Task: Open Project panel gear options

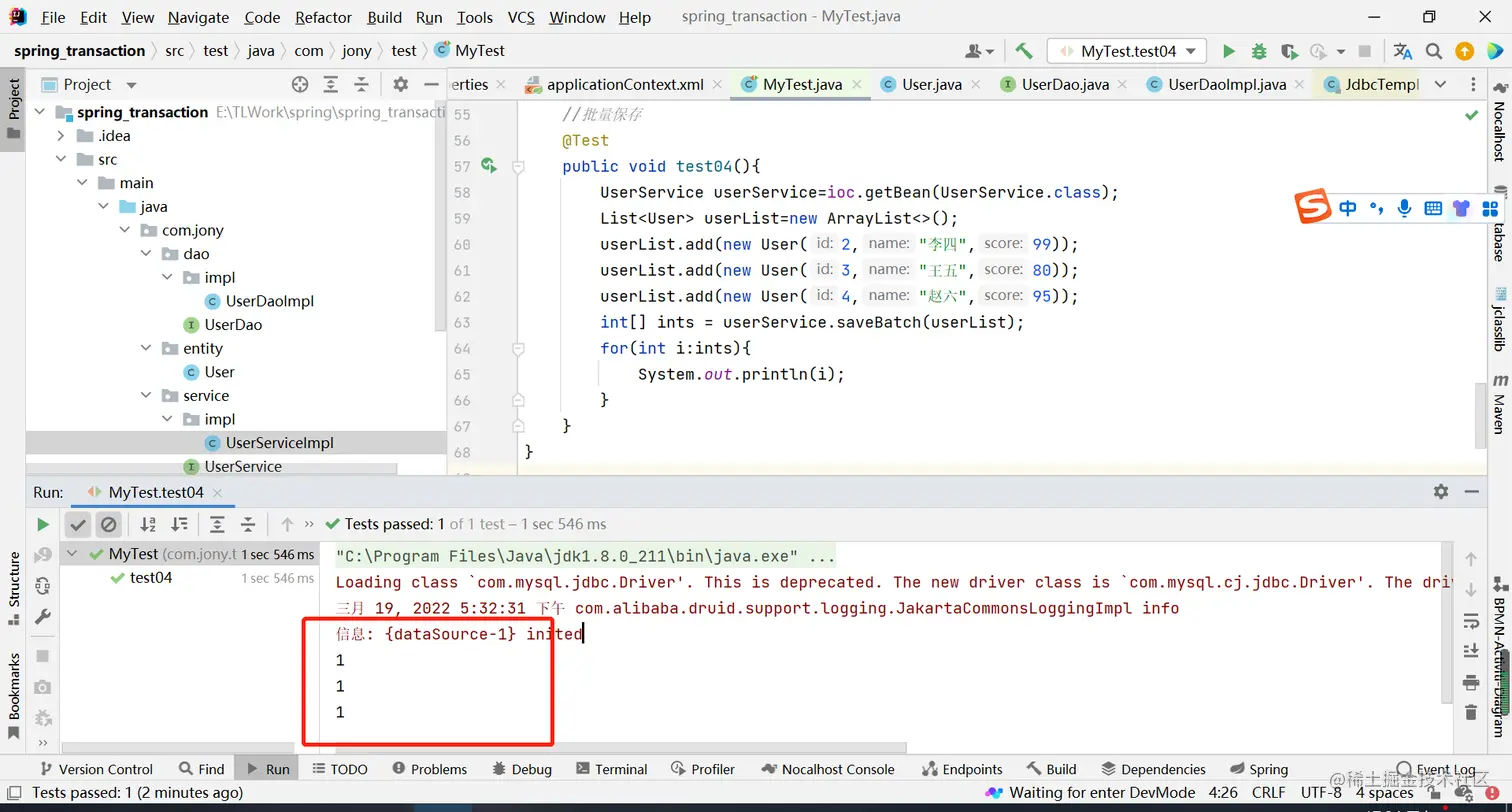Action: pyautogui.click(x=400, y=84)
